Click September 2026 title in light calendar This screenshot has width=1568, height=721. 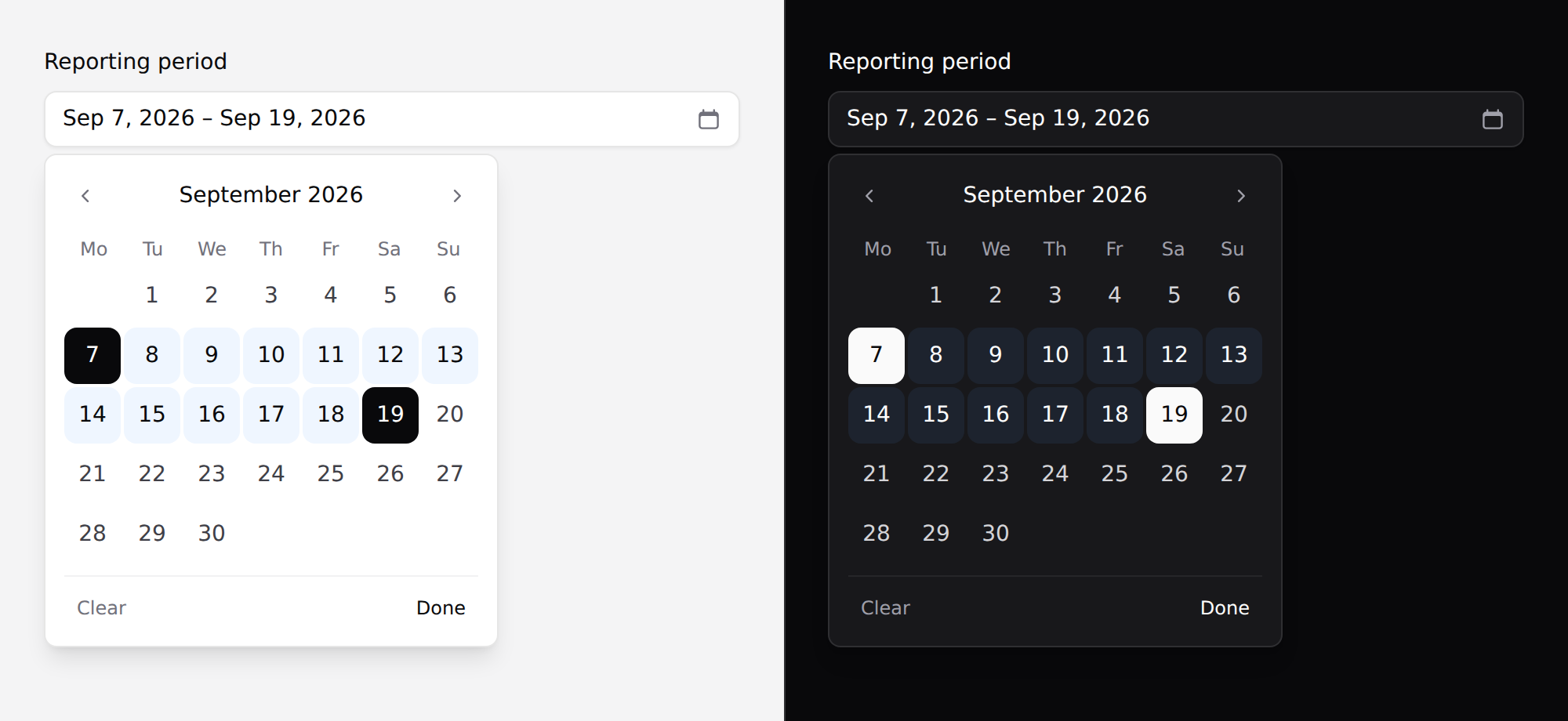coord(271,195)
